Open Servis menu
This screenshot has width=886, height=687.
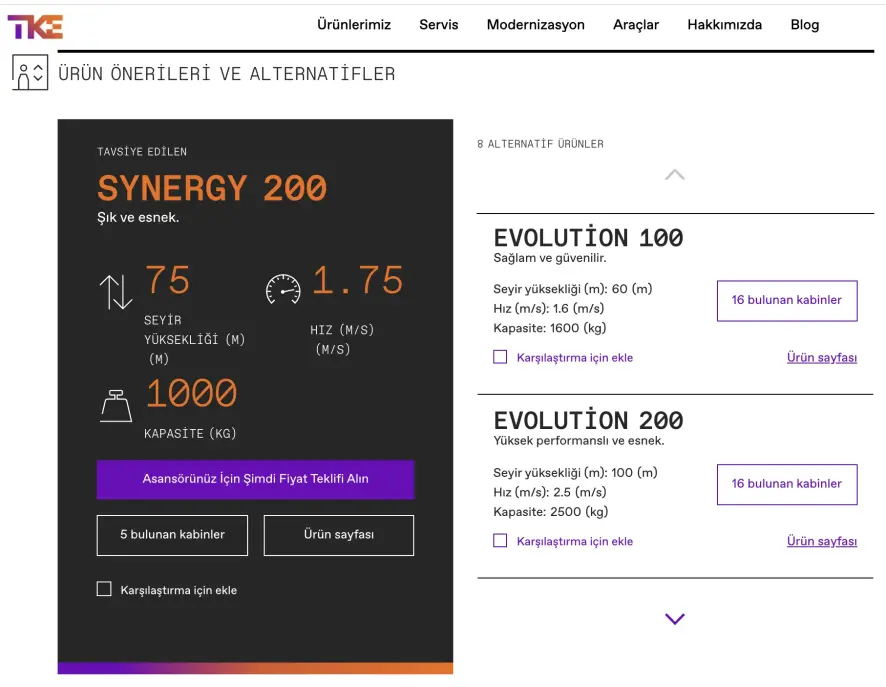pyautogui.click(x=438, y=25)
